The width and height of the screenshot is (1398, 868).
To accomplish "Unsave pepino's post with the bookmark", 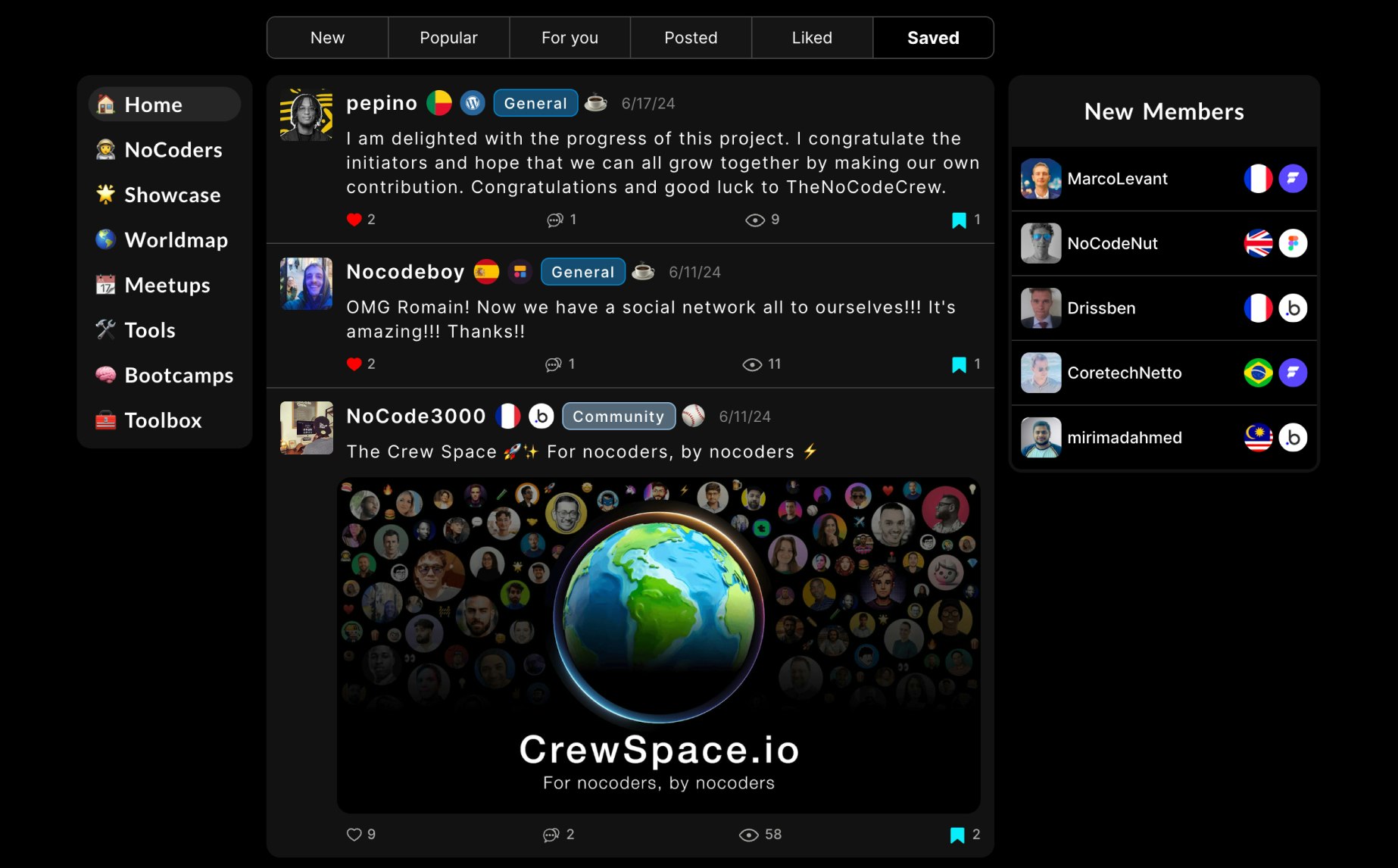I will click(x=959, y=220).
